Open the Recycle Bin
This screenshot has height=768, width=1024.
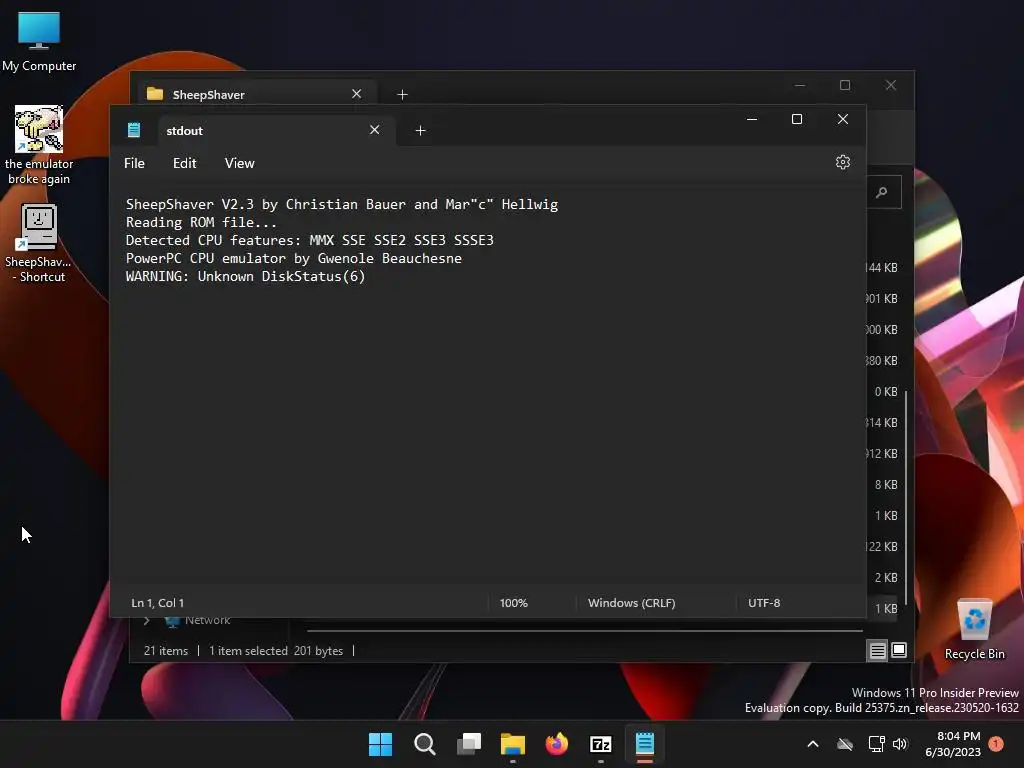pos(974,630)
